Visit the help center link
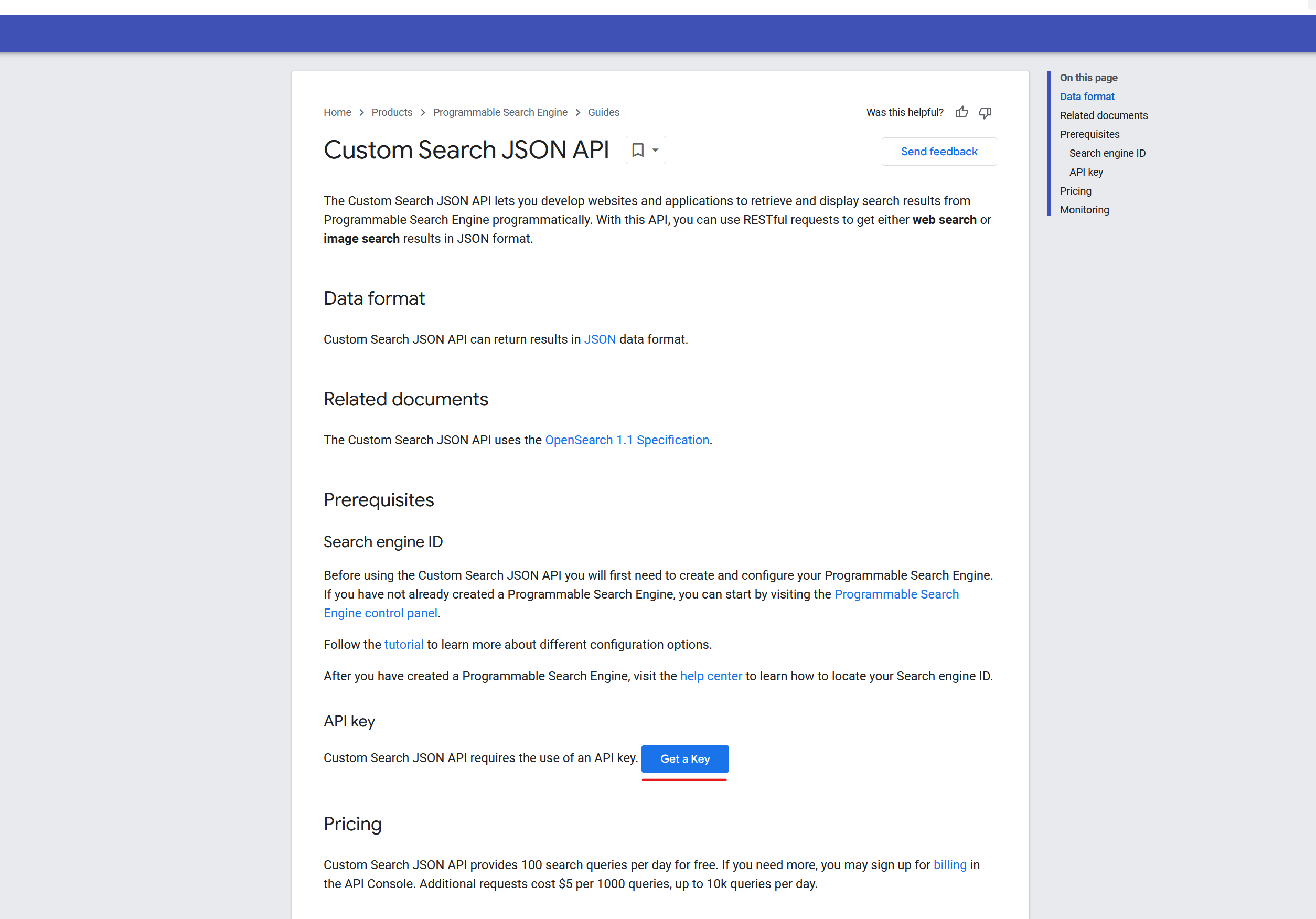This screenshot has width=1316, height=919. 711,677
